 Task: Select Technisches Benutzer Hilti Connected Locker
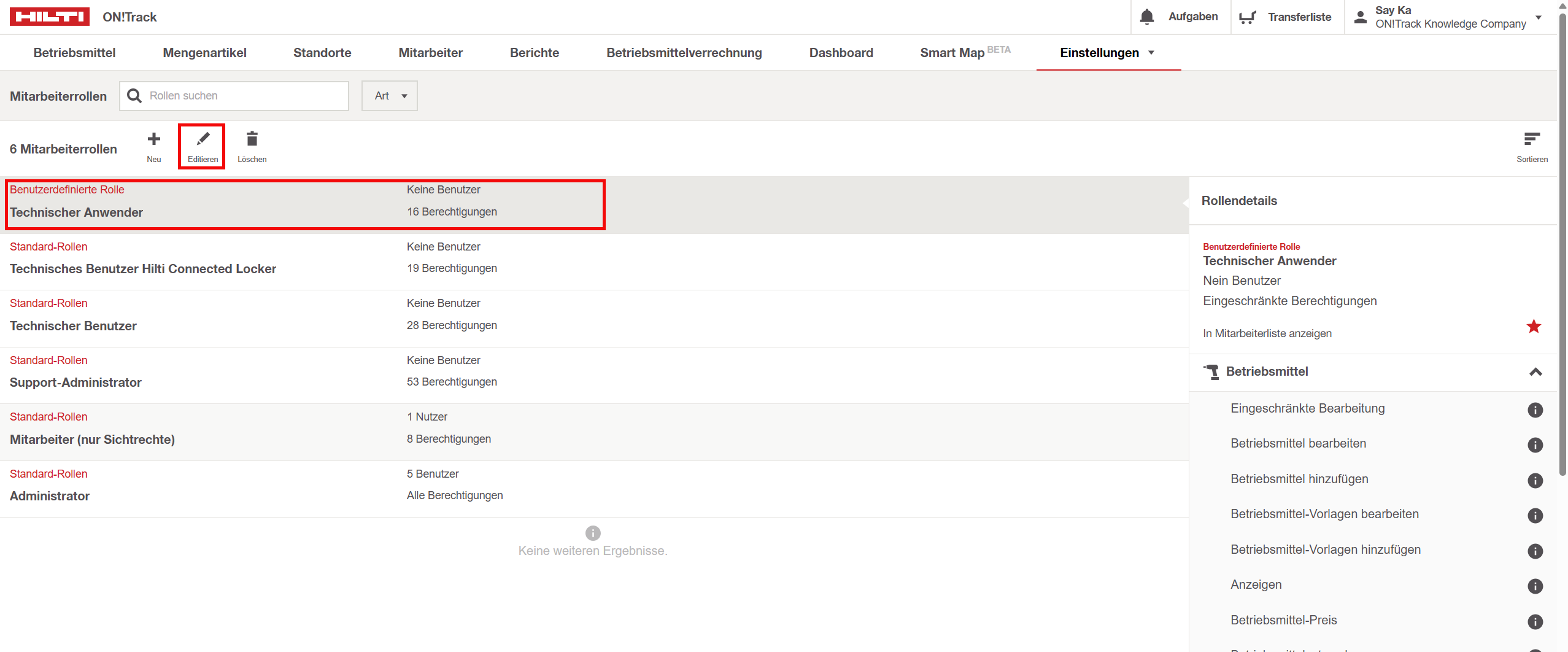(x=594, y=262)
